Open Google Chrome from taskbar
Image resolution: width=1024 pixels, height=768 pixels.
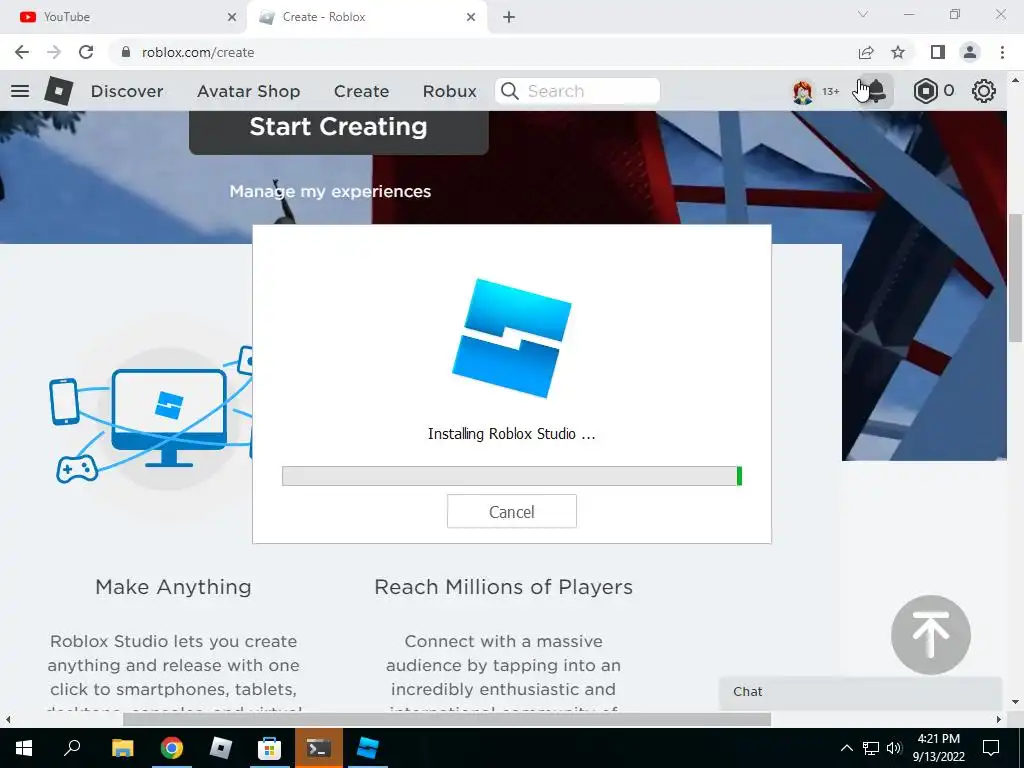tap(172, 748)
